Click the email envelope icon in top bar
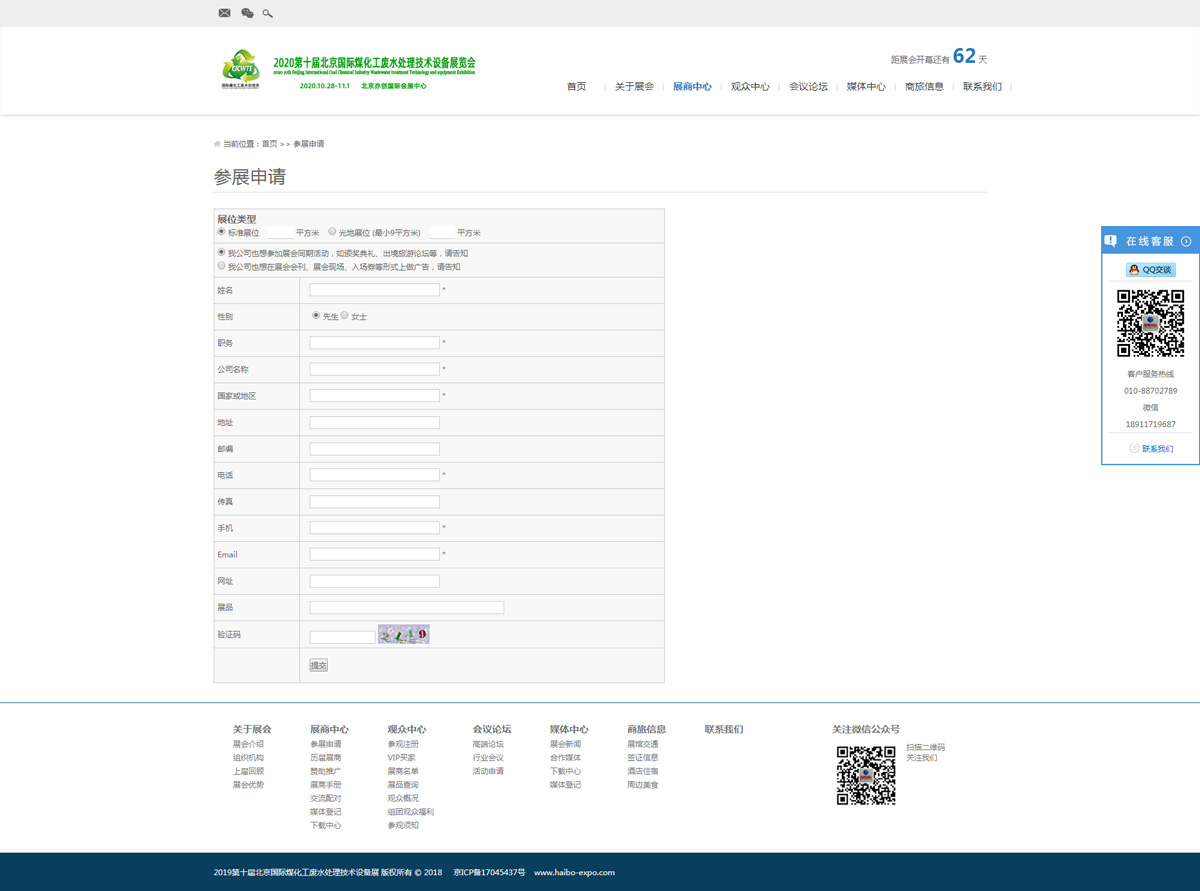The image size is (1200, 891). point(224,13)
